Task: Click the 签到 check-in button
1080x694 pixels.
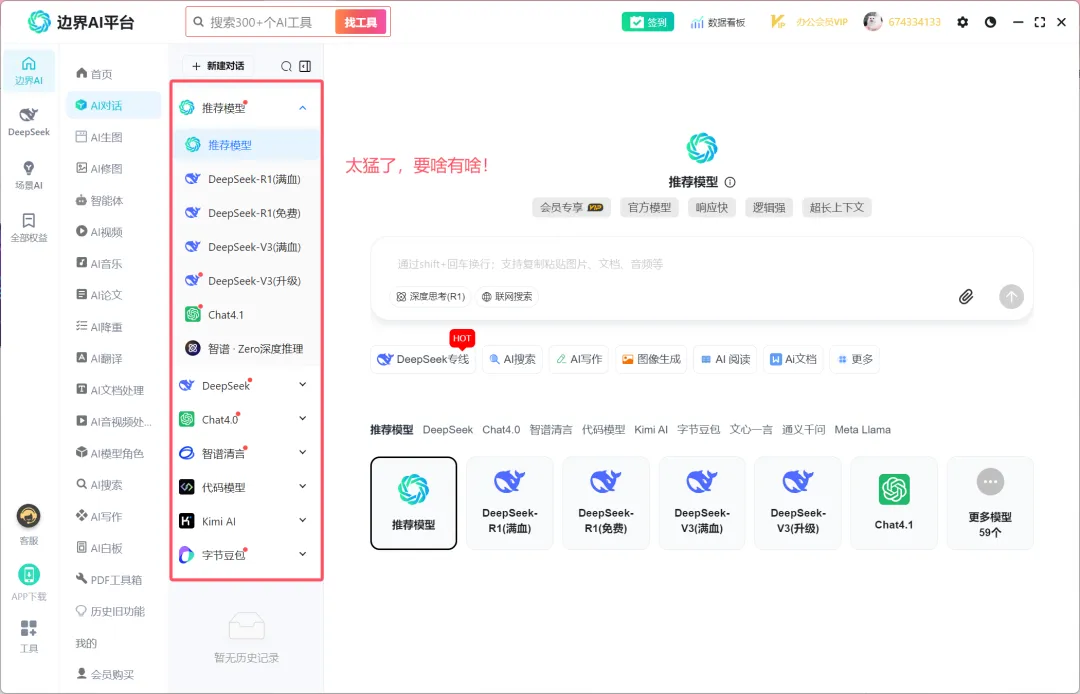Action: point(647,22)
